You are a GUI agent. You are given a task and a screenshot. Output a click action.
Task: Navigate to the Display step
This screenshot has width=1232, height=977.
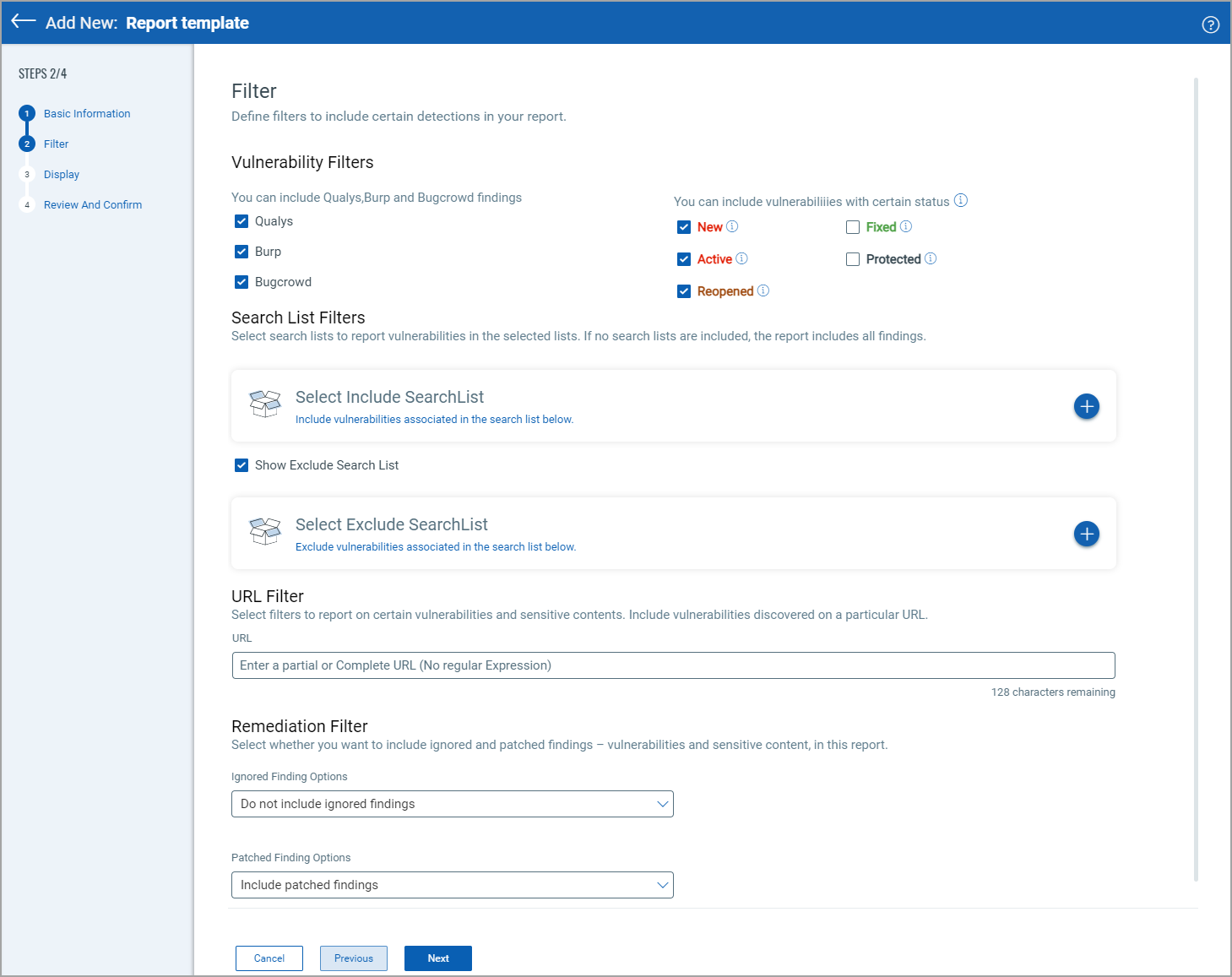coord(61,174)
